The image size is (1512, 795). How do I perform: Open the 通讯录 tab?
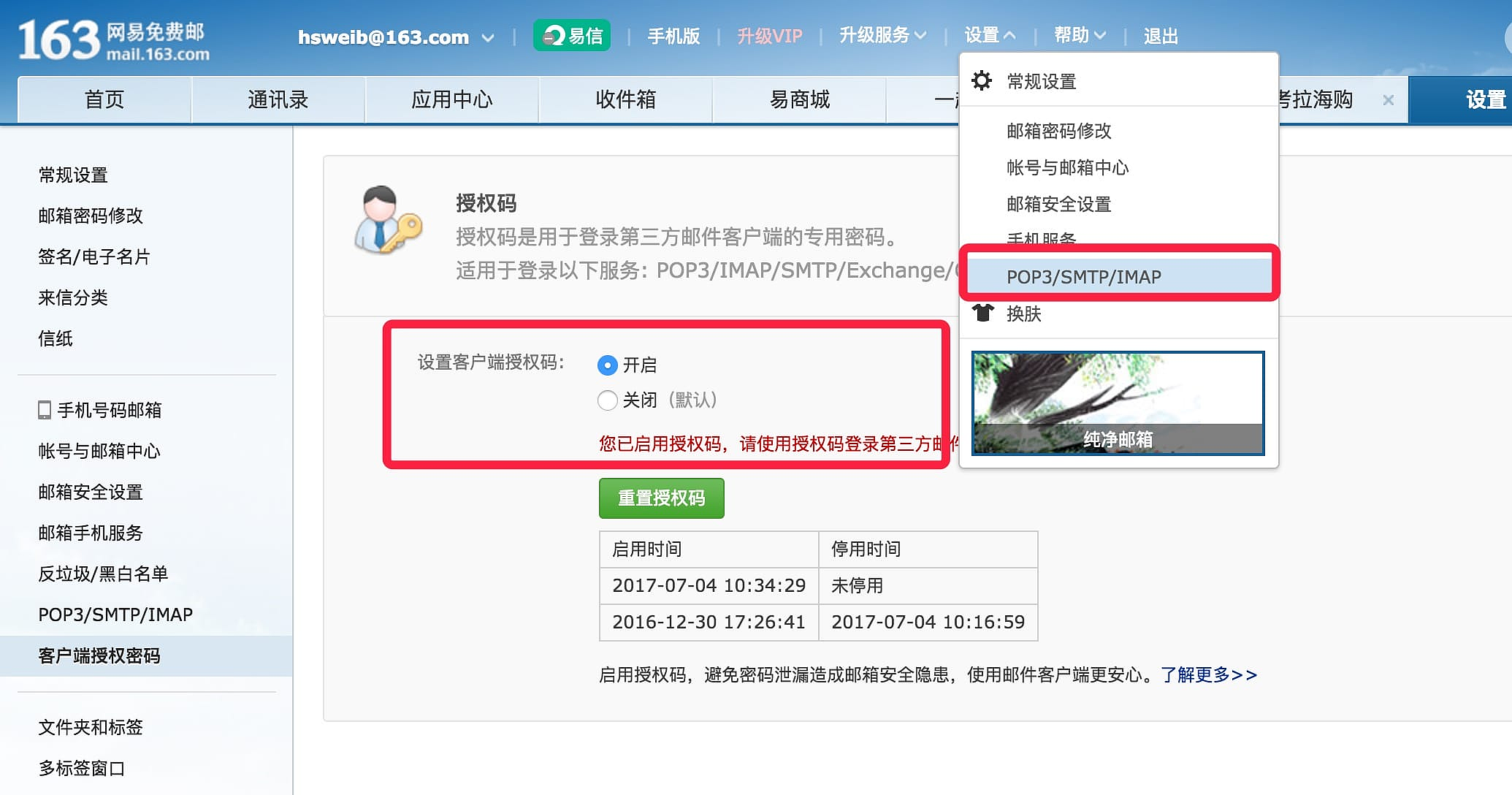pos(278,99)
